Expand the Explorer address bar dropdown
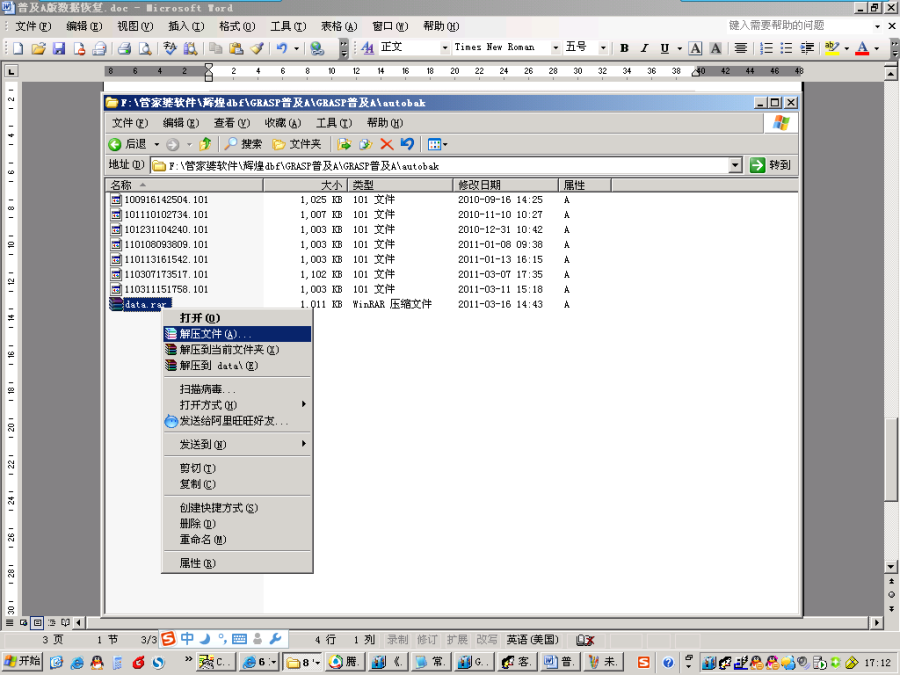The width and height of the screenshot is (900, 675). tap(735, 165)
